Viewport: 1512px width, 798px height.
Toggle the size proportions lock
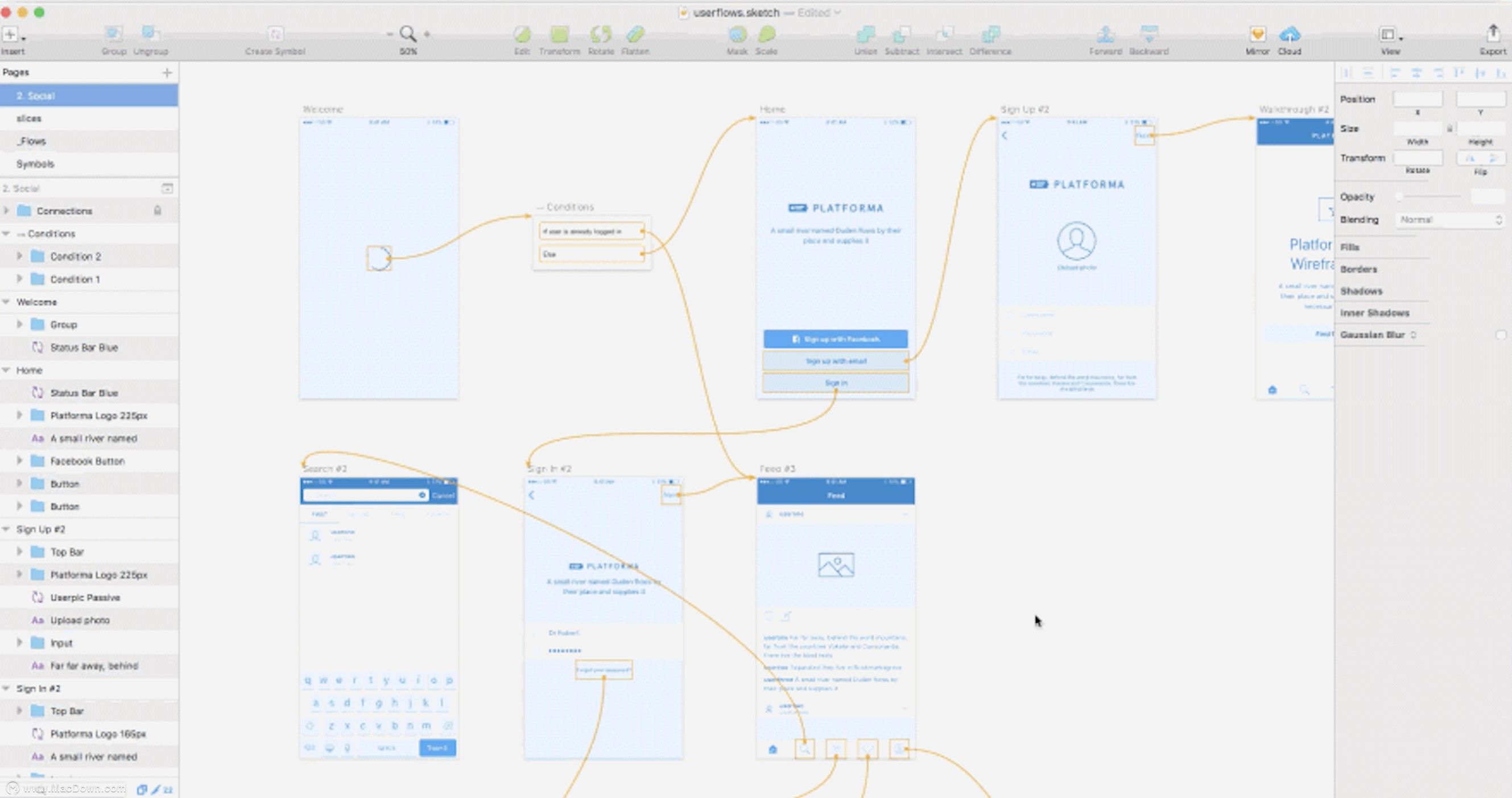pos(1449,129)
